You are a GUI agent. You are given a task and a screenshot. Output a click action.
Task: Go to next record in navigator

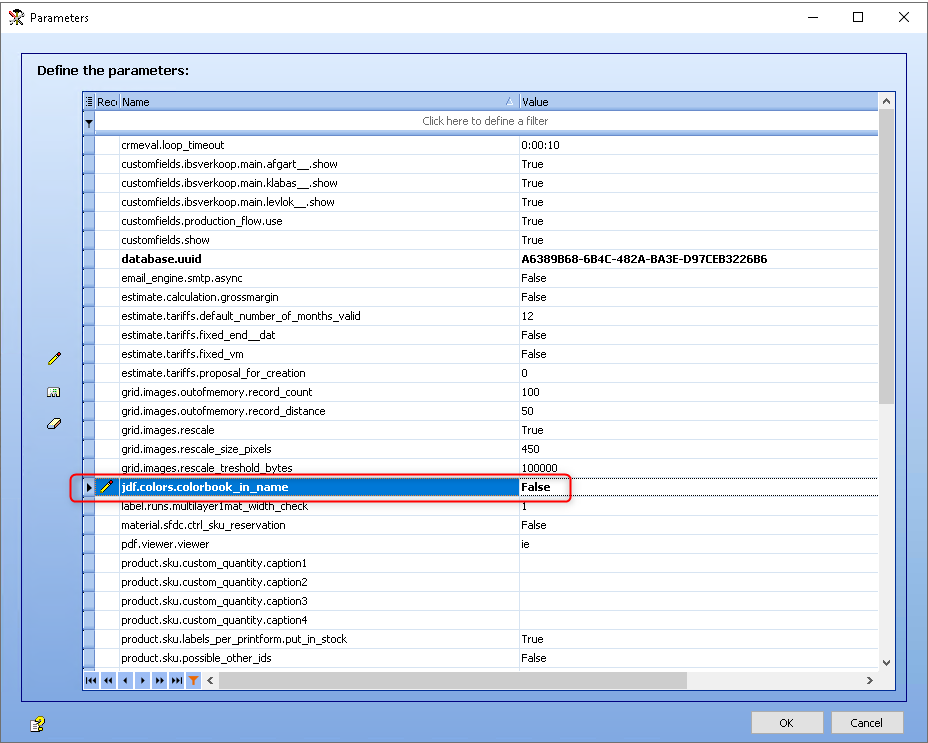point(142,680)
